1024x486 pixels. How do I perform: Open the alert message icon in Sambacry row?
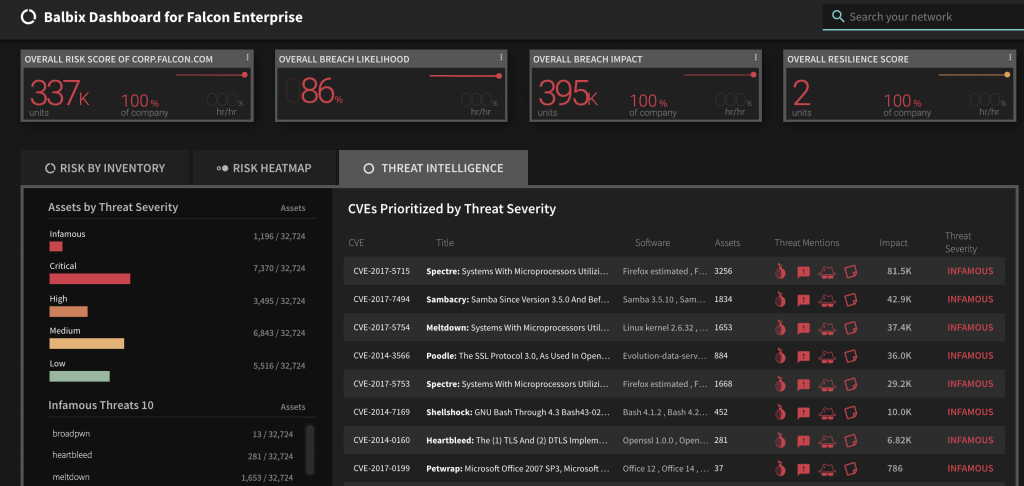(x=803, y=299)
